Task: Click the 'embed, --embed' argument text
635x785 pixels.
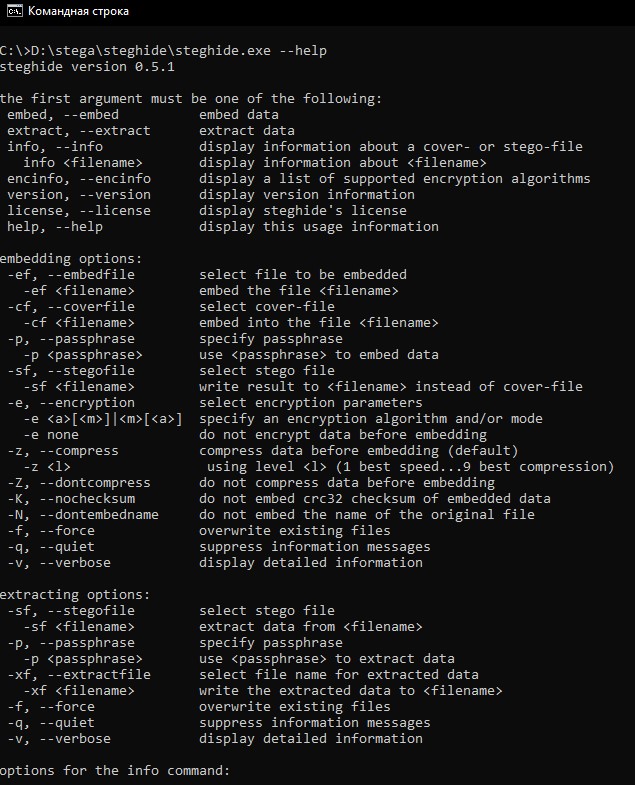Action: (62, 114)
